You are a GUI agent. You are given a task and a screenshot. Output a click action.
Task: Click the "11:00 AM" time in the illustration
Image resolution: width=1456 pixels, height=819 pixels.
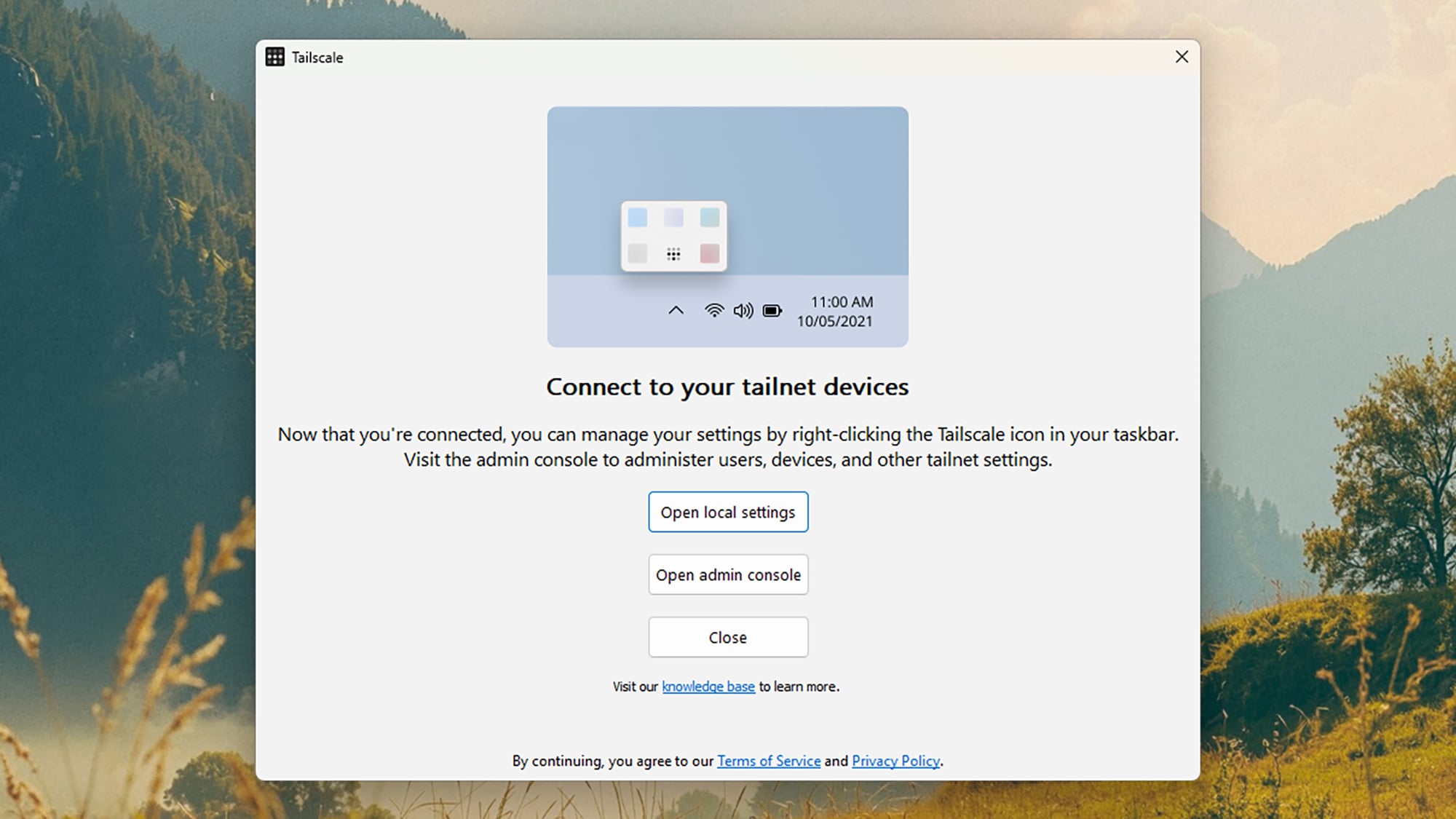tap(842, 302)
